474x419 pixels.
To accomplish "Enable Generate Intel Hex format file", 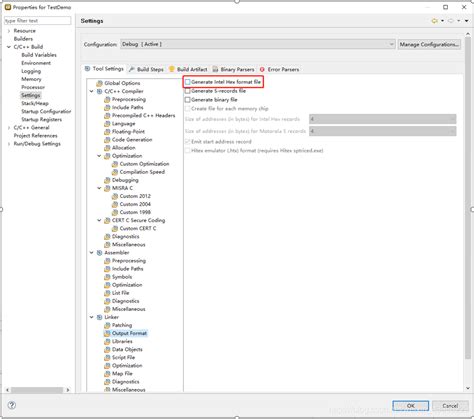I will (188, 82).
